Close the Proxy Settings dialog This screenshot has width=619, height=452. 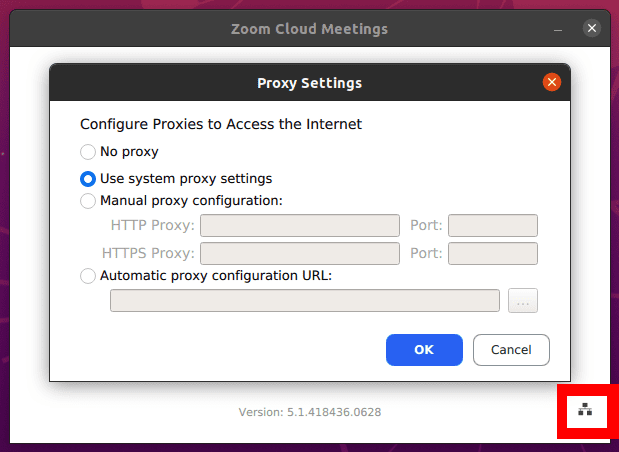pyautogui.click(x=551, y=82)
